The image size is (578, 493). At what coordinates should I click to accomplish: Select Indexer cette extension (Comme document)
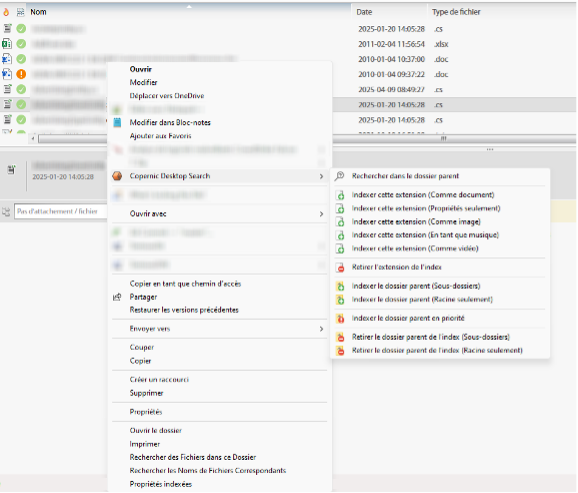pyautogui.click(x=423, y=195)
